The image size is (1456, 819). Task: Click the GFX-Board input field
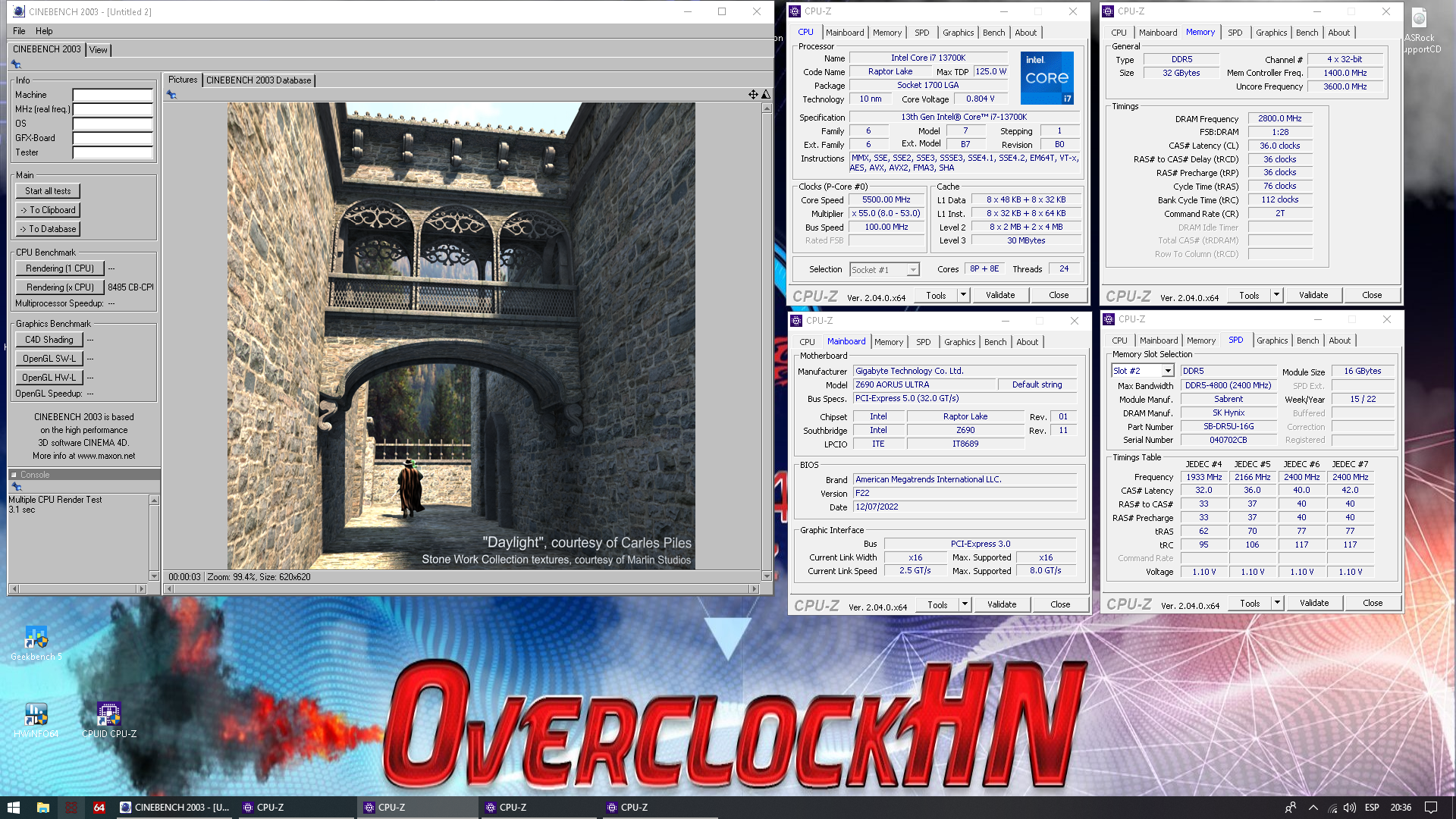click(113, 138)
